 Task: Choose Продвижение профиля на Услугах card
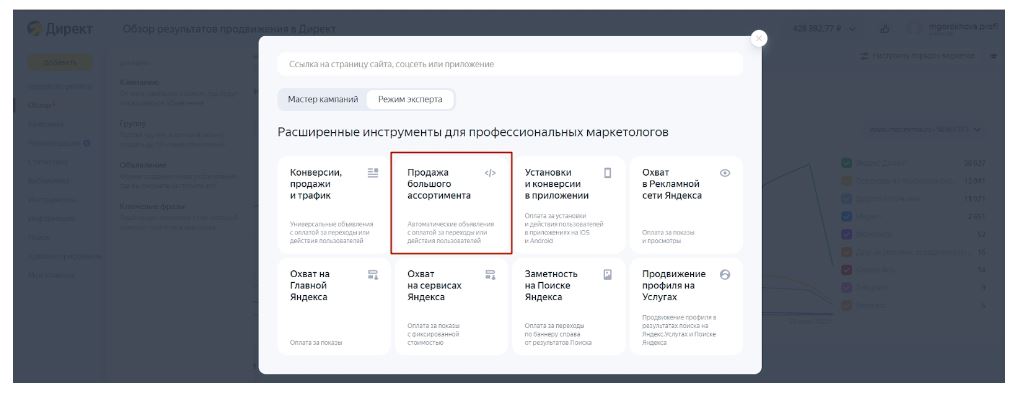point(686,306)
